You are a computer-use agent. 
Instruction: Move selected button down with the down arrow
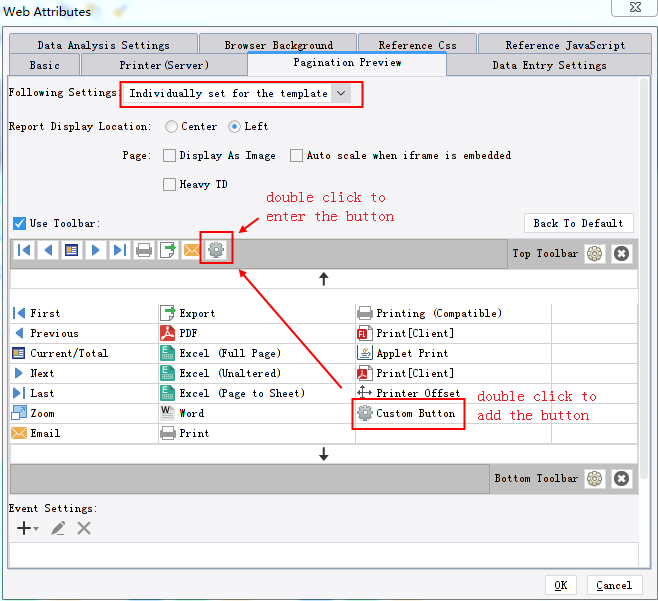click(x=324, y=454)
